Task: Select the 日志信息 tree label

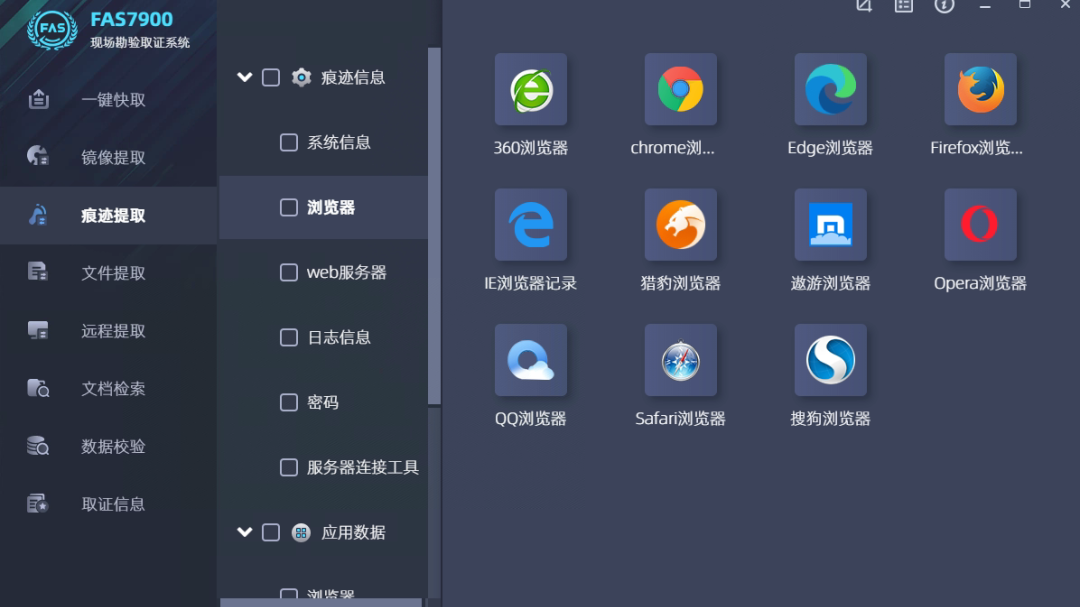Action: click(339, 338)
